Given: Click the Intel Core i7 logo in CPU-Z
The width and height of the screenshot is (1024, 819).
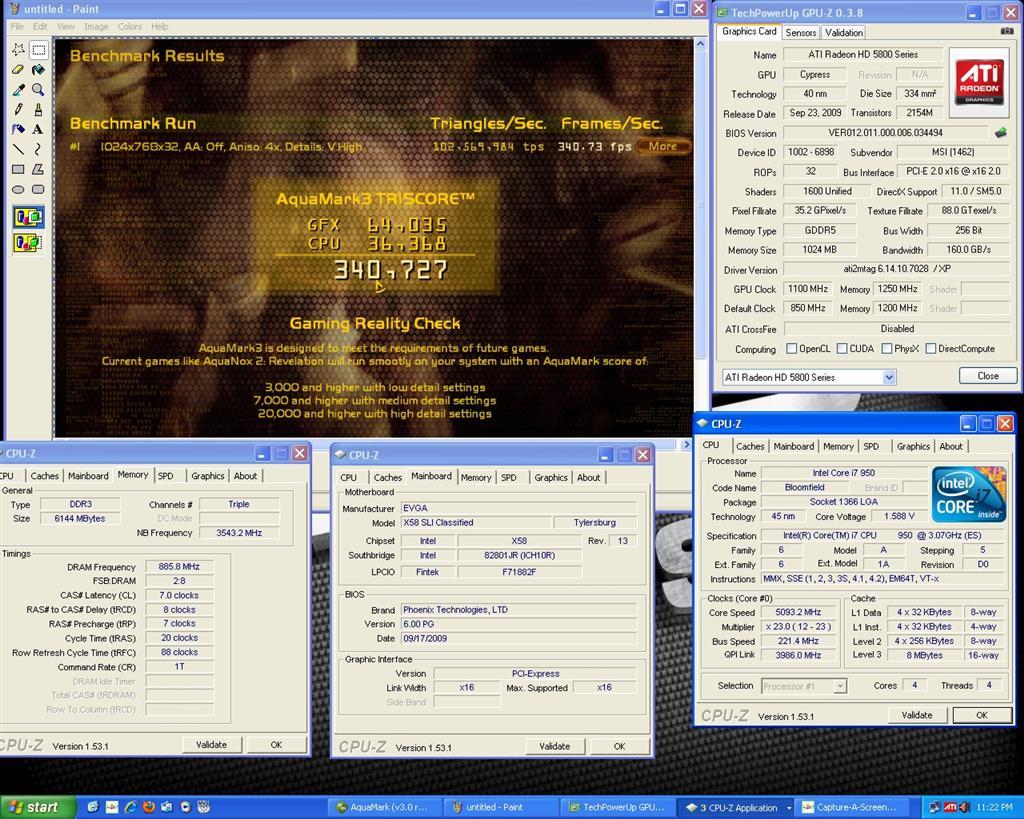Looking at the screenshot, I should click(969, 494).
